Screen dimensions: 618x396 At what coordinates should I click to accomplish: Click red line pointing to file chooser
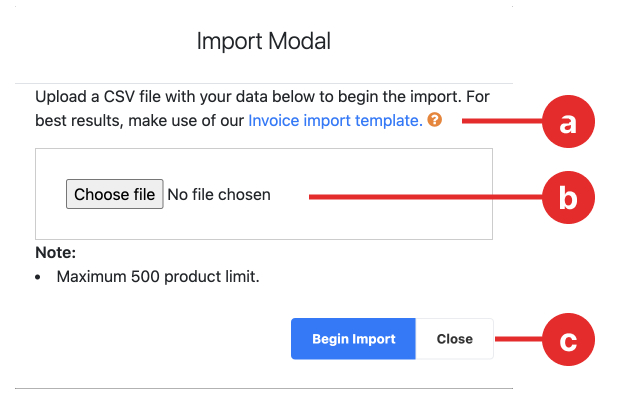[x=426, y=197]
